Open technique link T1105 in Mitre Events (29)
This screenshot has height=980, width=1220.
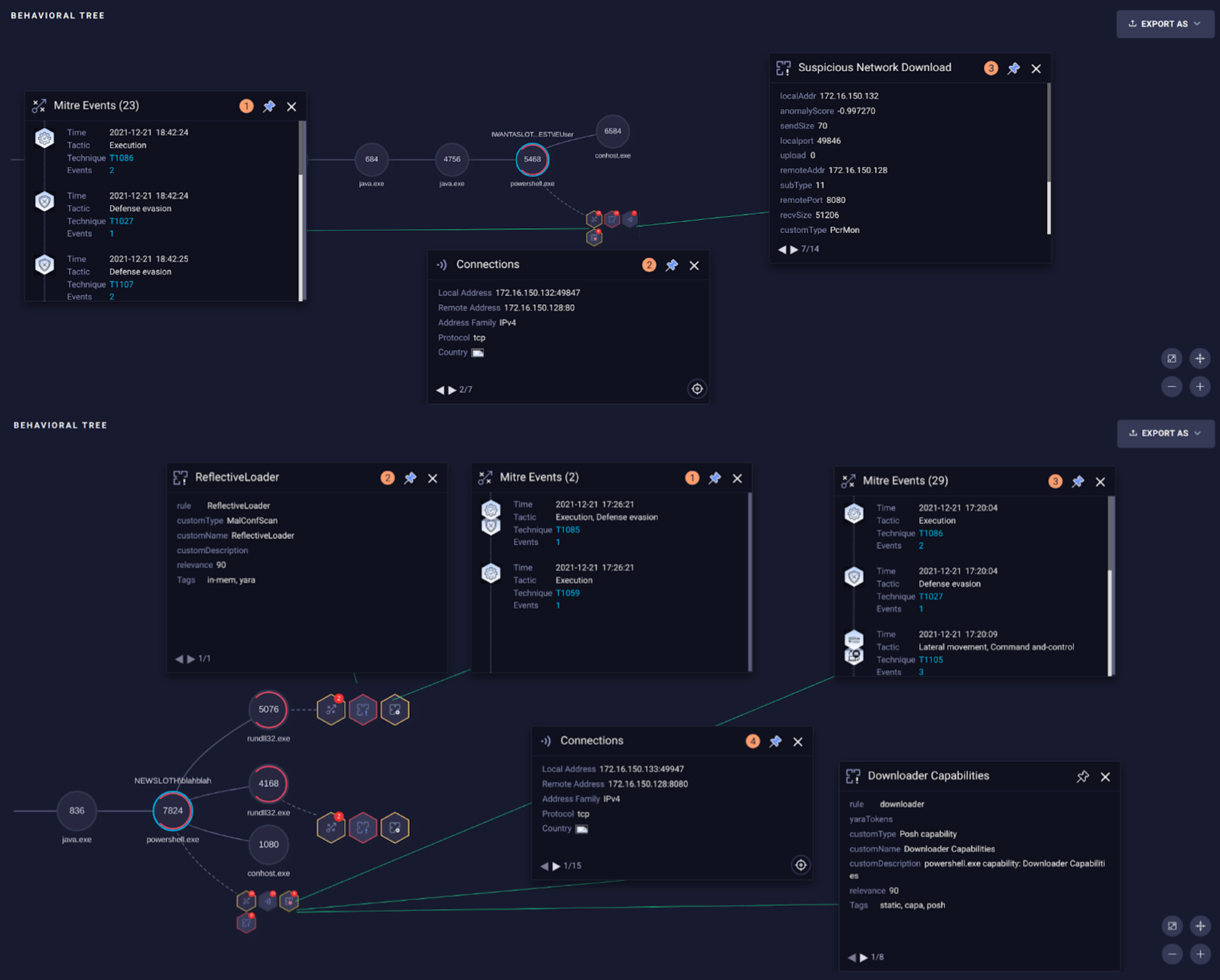pos(930,660)
